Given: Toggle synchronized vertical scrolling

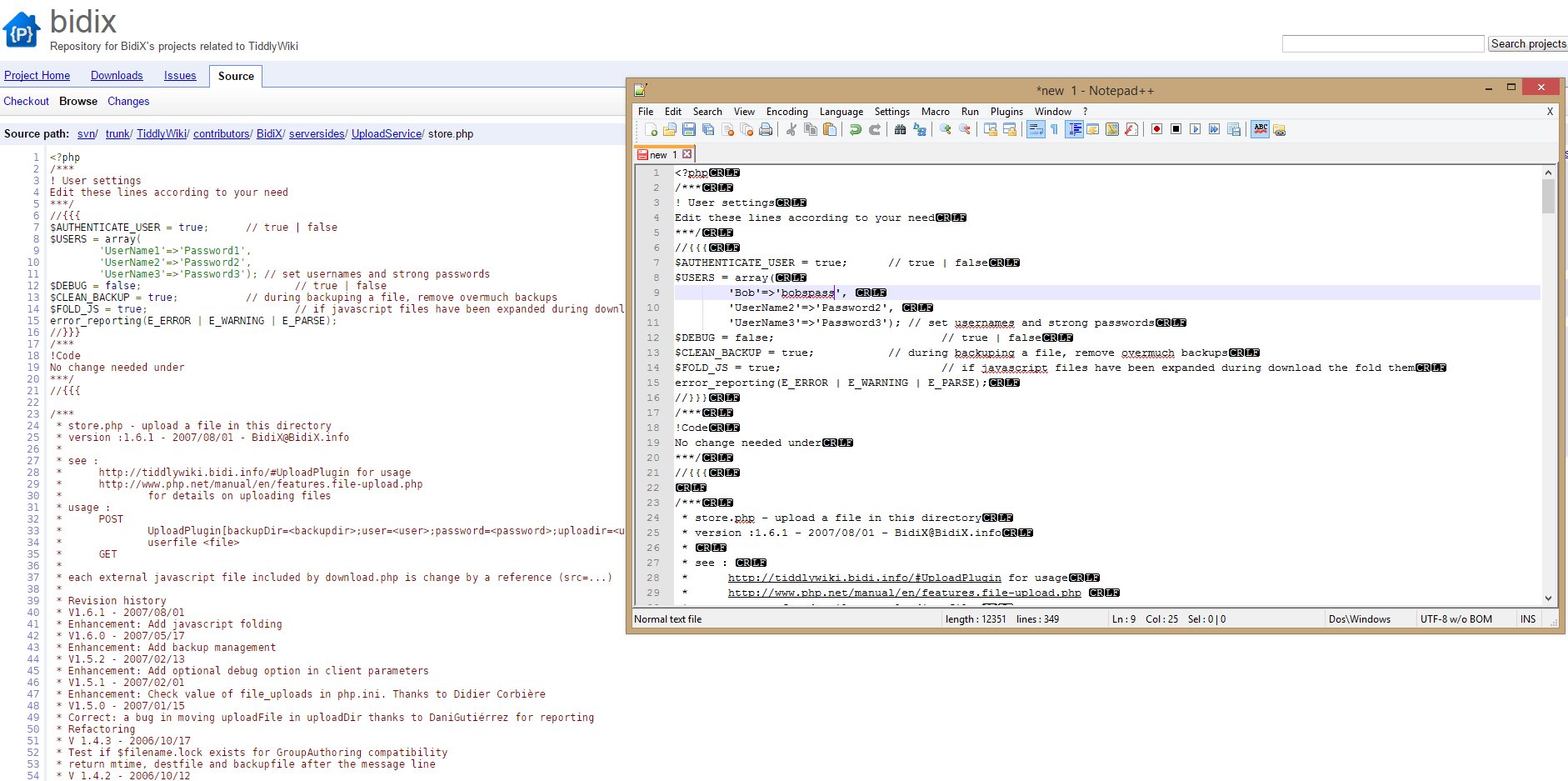Looking at the screenshot, I should 990,129.
